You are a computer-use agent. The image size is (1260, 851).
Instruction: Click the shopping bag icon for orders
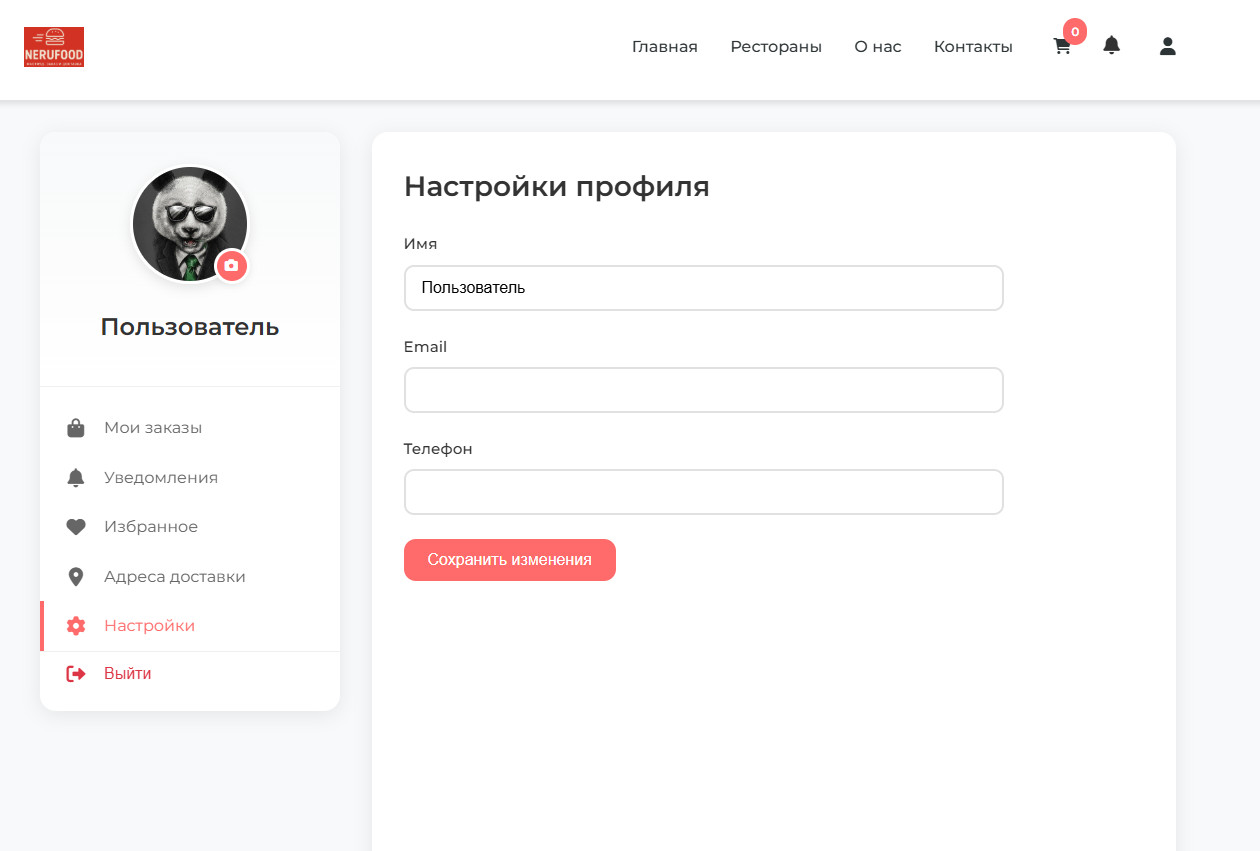[x=76, y=428]
